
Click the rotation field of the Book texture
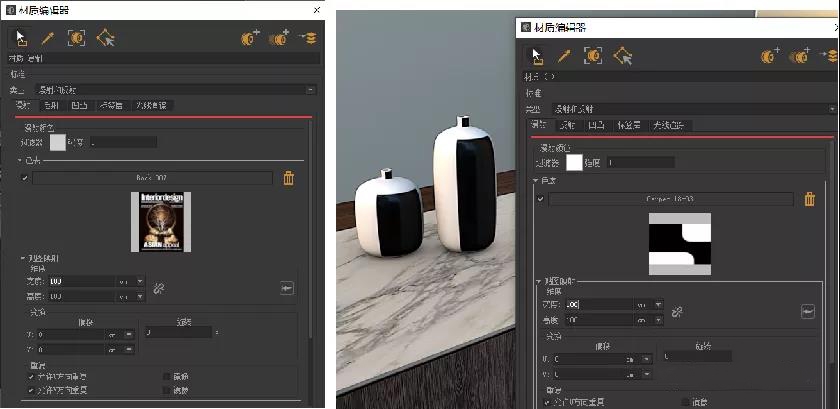point(178,333)
